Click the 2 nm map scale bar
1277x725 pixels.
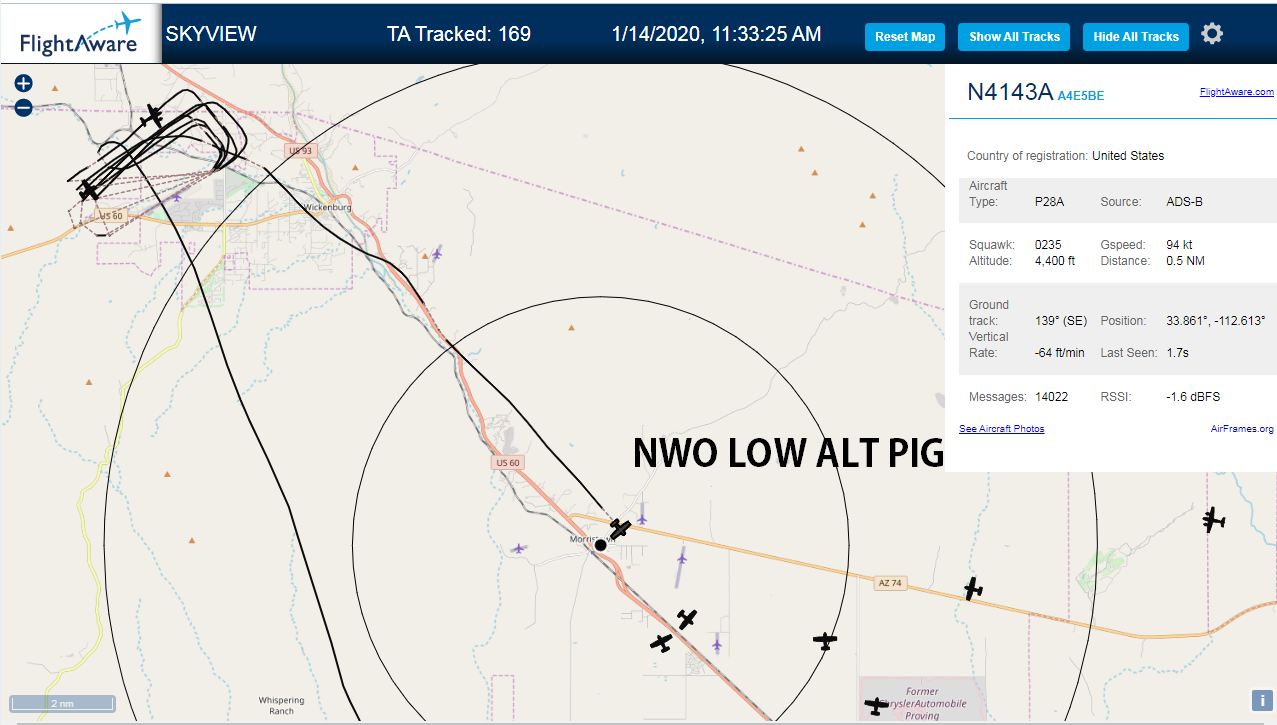63,704
